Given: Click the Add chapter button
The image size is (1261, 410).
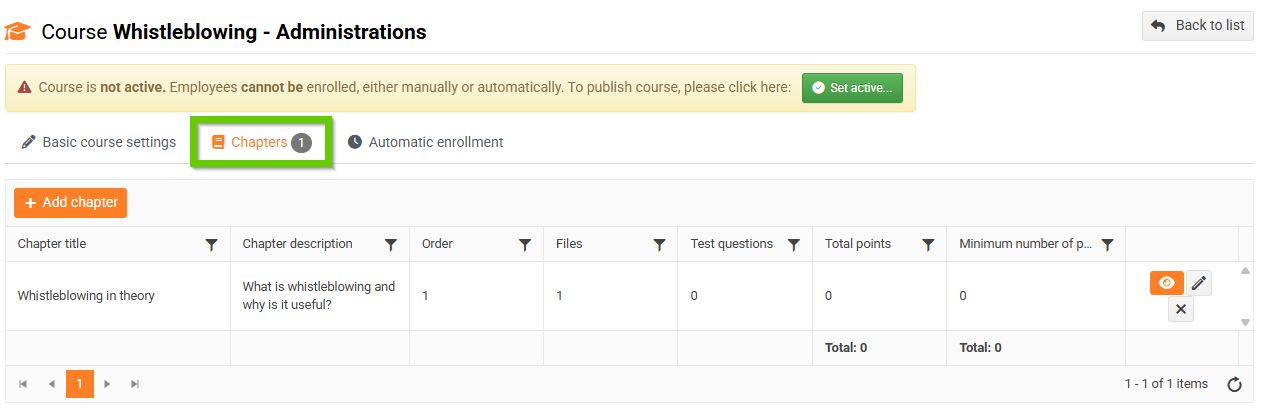Looking at the screenshot, I should [70, 202].
